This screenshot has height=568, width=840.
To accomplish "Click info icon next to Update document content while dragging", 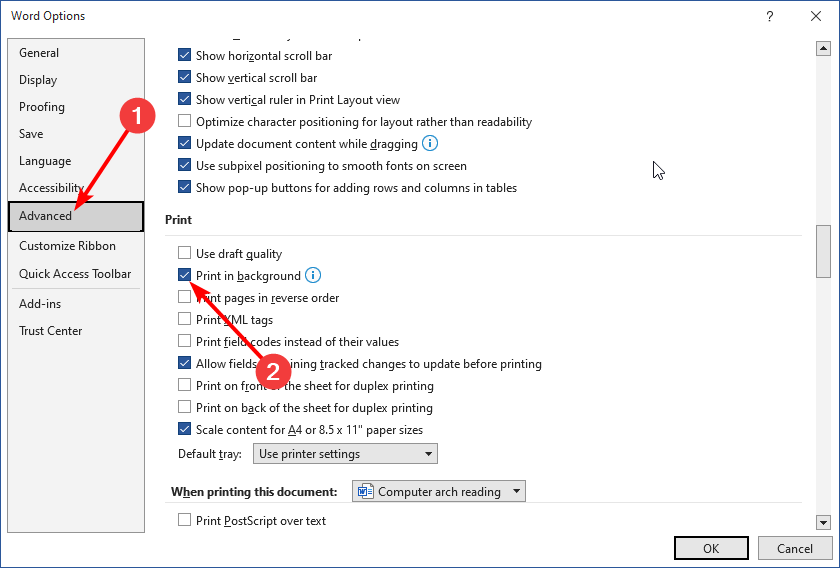I will coord(430,144).
